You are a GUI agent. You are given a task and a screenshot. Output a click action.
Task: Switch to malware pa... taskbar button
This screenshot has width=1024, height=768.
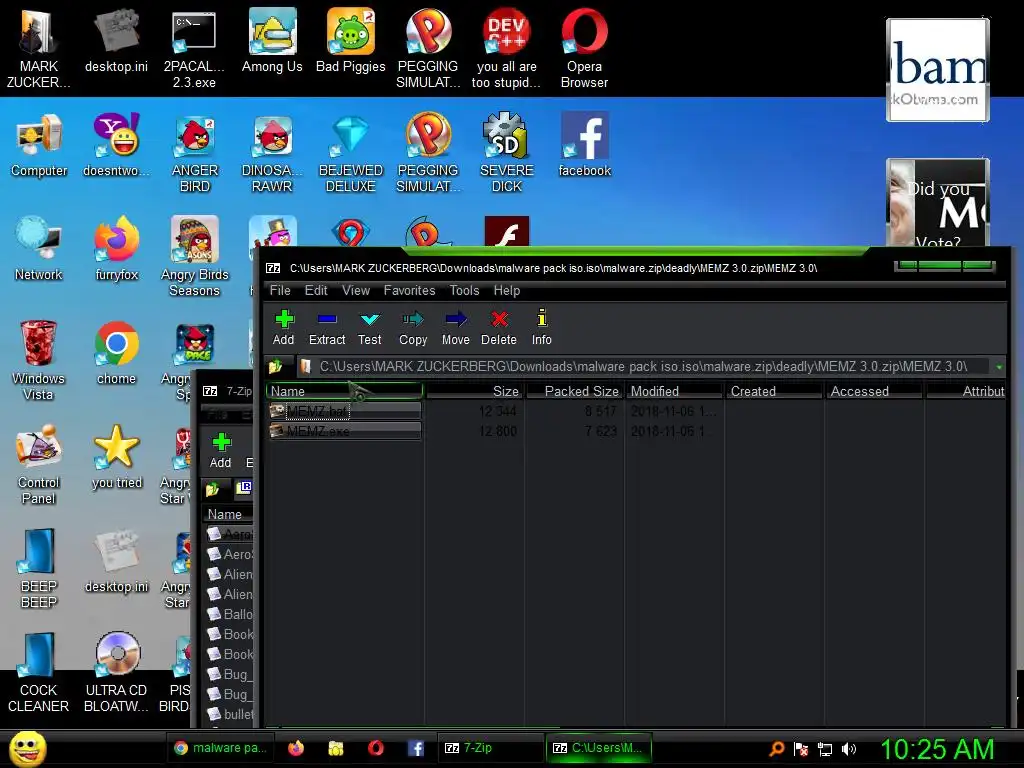(221, 748)
